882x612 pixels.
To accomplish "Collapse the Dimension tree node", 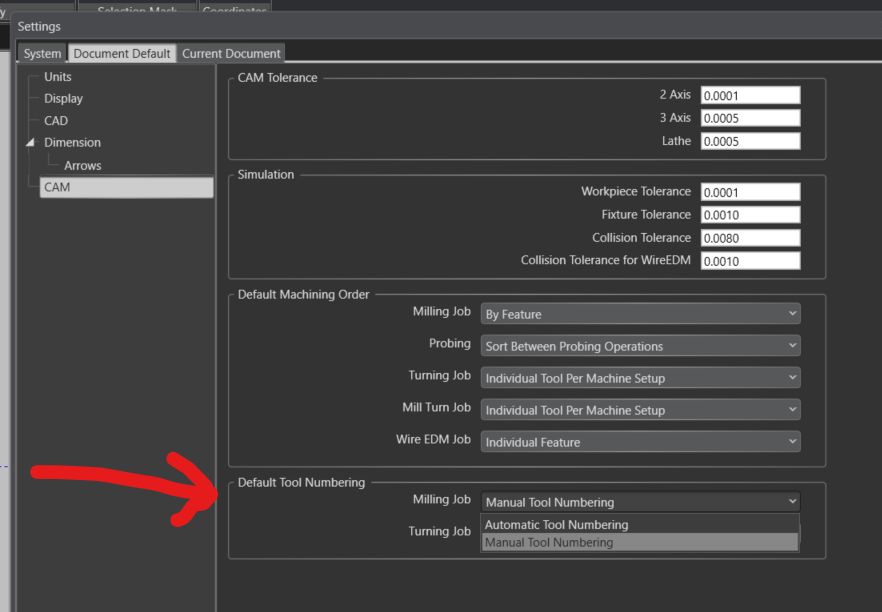I will 30,142.
